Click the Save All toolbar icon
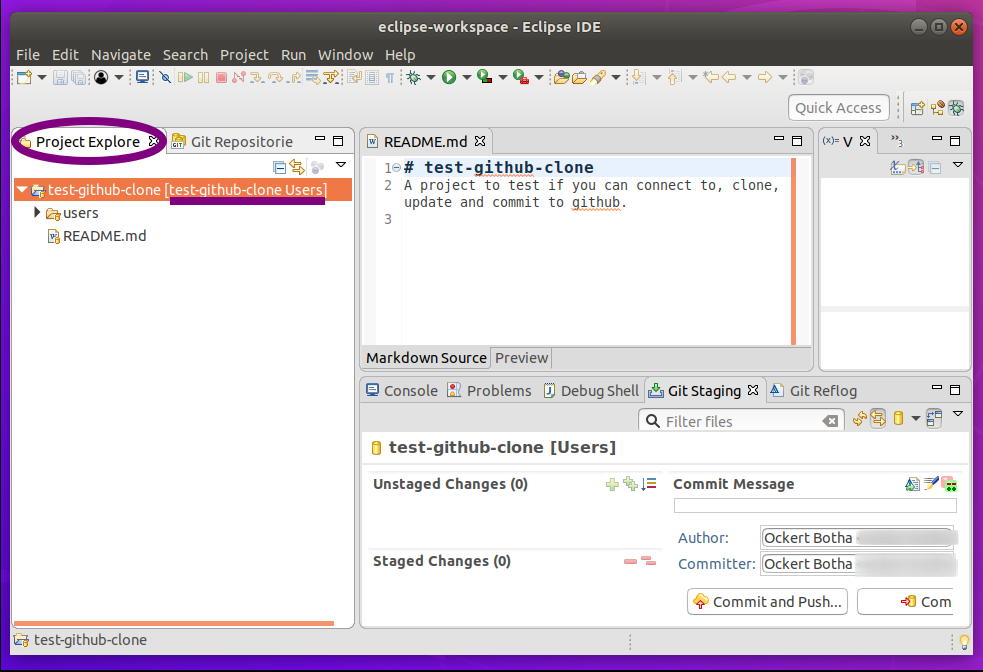Viewport: 983px width, 672px height. (x=78, y=77)
